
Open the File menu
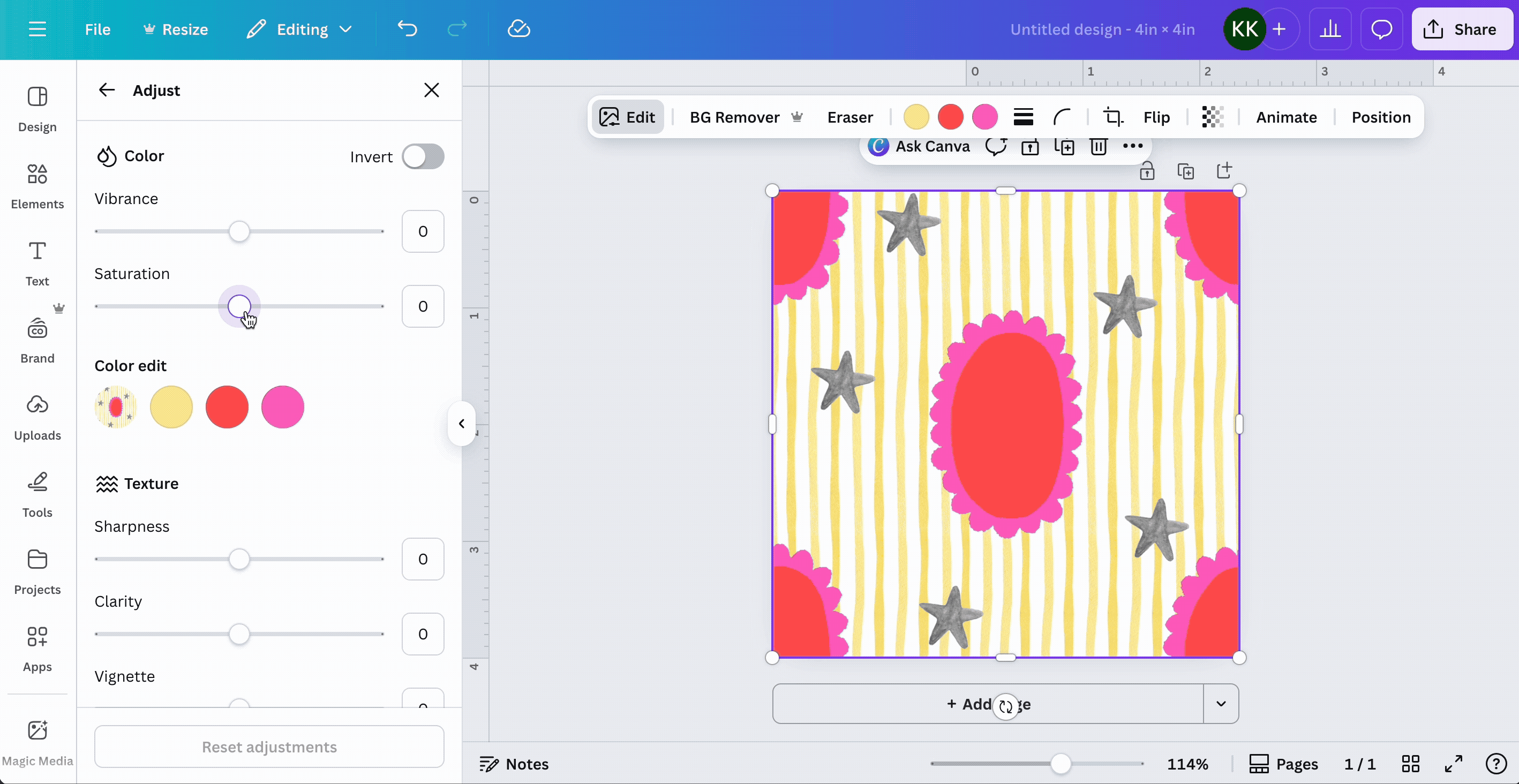pos(97,29)
